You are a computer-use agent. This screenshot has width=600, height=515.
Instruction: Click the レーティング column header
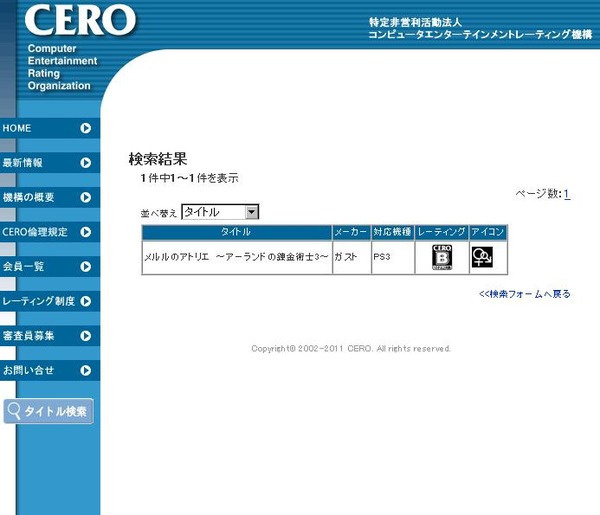click(x=442, y=232)
